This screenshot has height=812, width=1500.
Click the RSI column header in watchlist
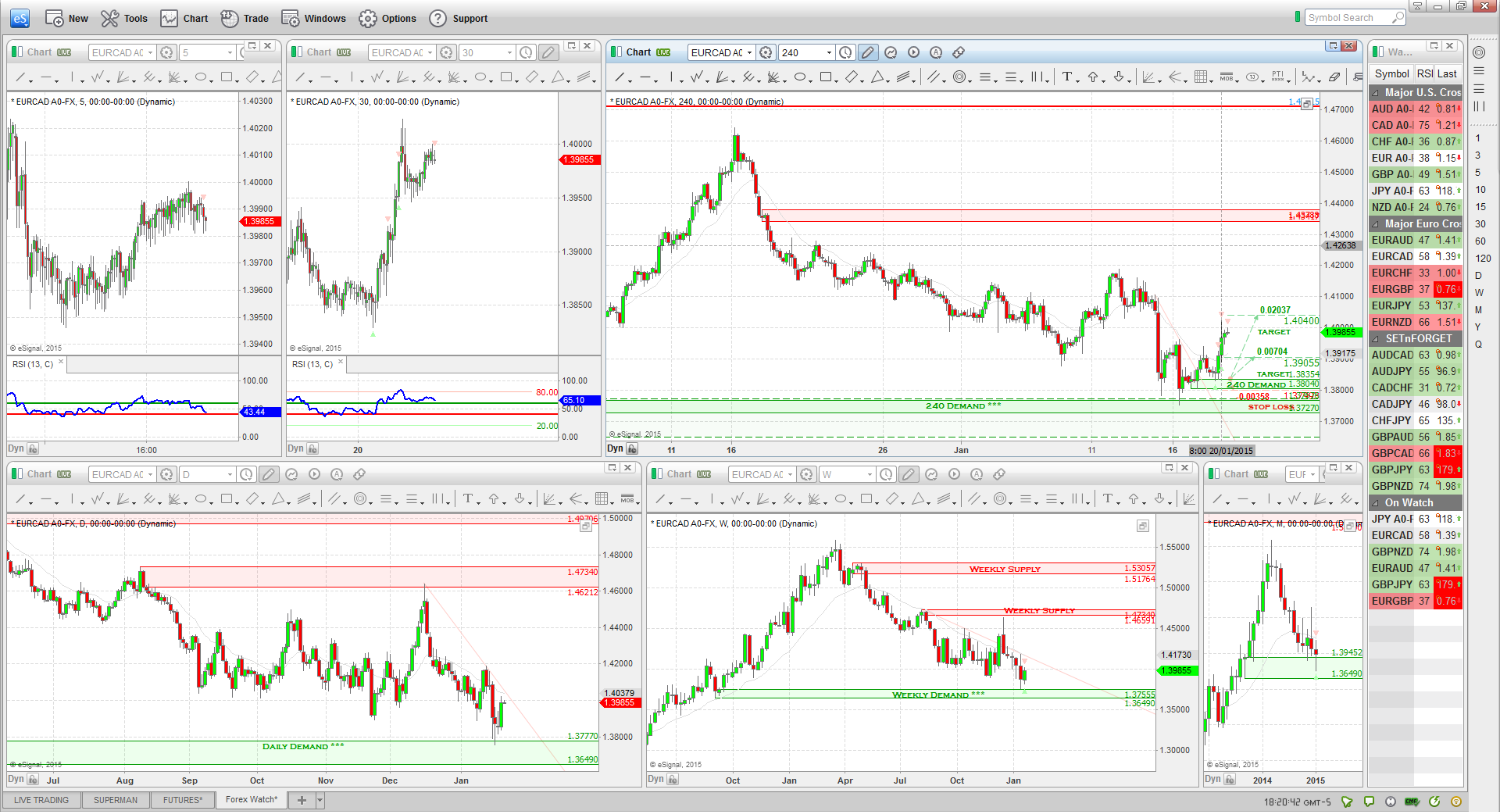[x=1424, y=73]
